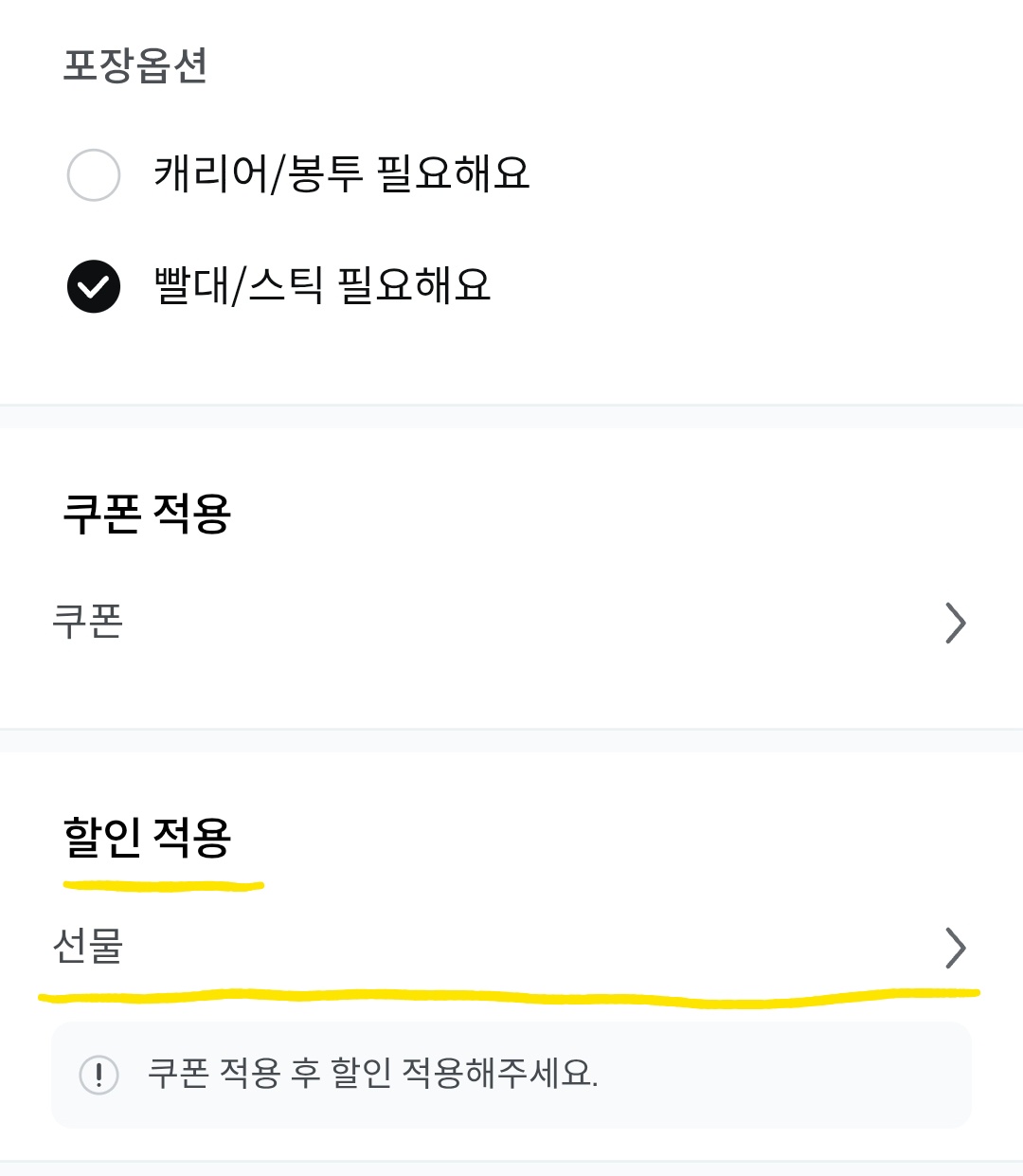Click the 쿠폰 row to apply a coupon
The width and height of the screenshot is (1023, 1176).
511,623
